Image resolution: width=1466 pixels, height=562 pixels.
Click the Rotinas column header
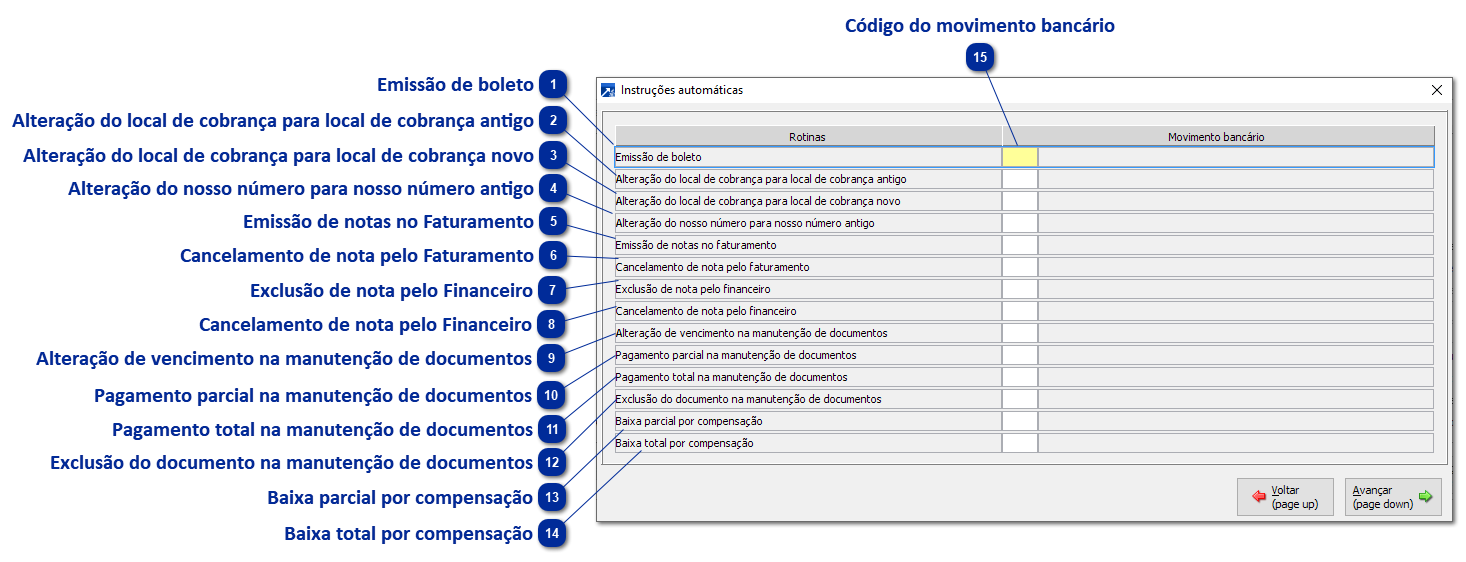(807, 136)
